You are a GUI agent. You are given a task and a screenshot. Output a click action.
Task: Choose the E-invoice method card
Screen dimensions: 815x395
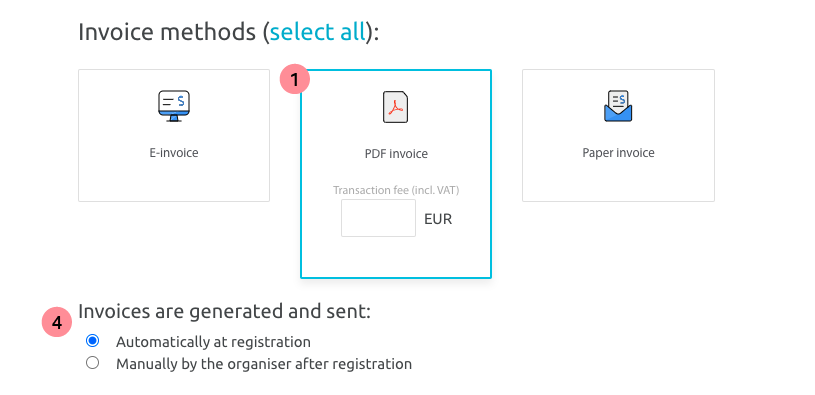[174, 135]
